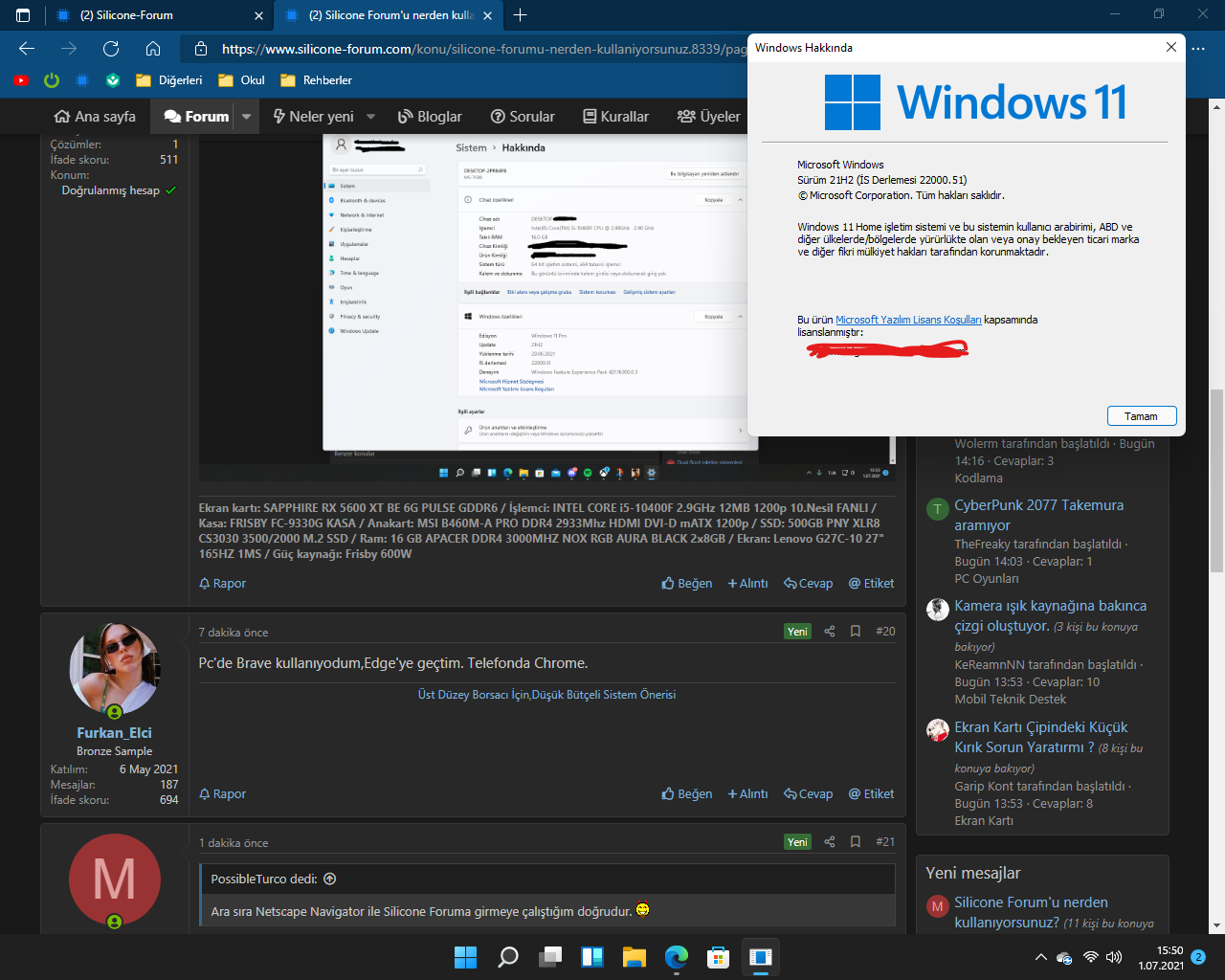Open the red M avatar profile
The width and height of the screenshot is (1225, 980).
point(115,880)
